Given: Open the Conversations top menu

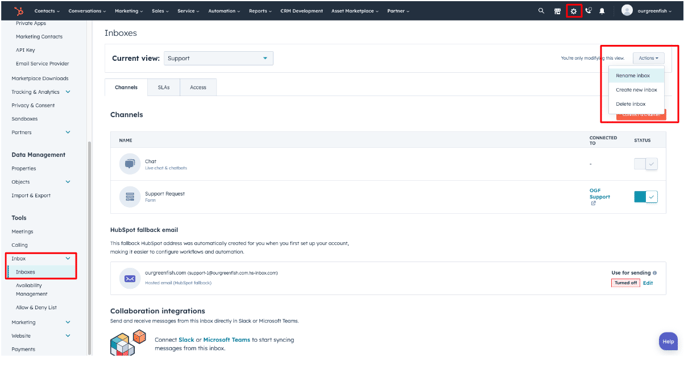Looking at the screenshot, I should click(x=87, y=11).
